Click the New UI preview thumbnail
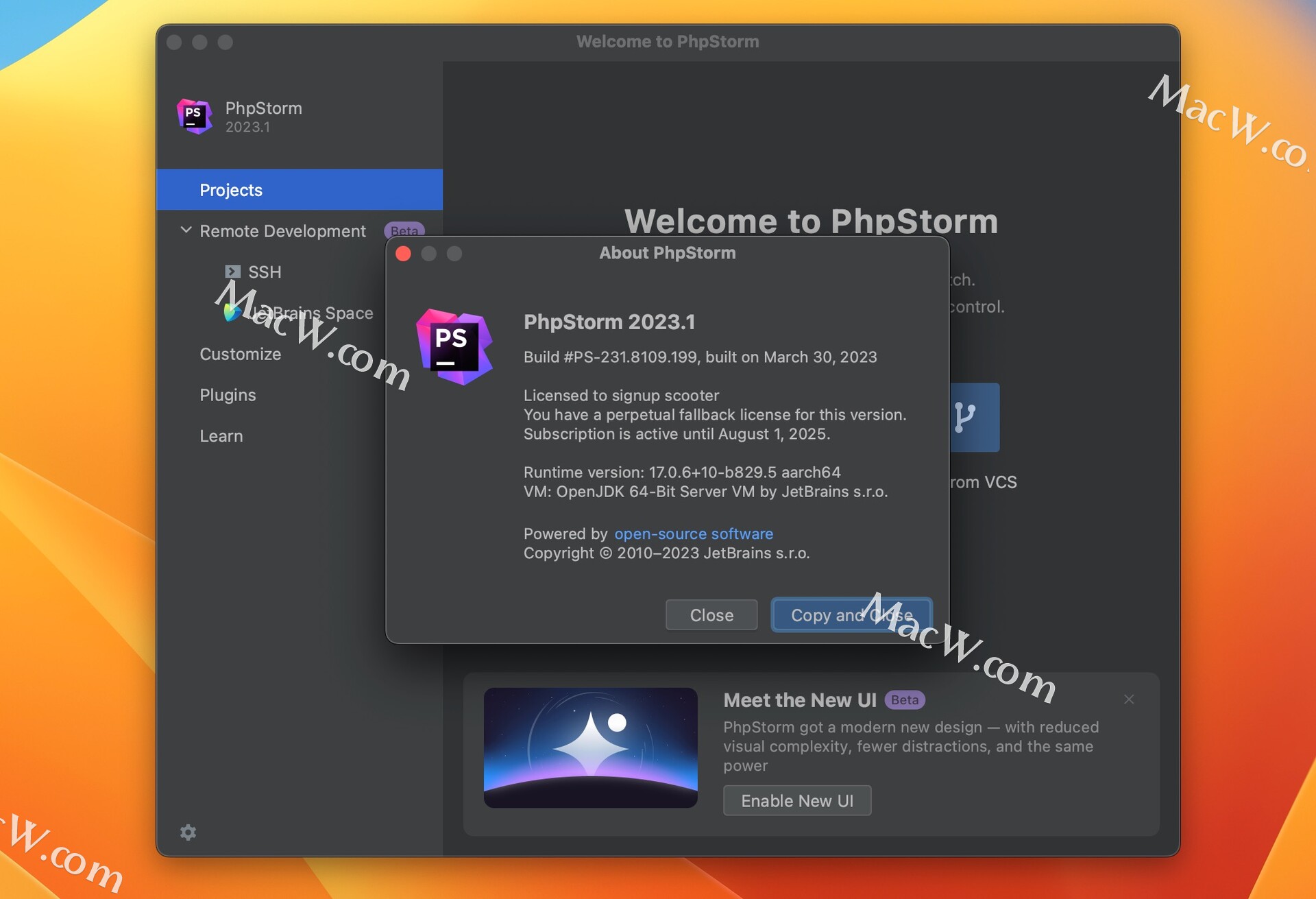1316x899 pixels. point(591,747)
